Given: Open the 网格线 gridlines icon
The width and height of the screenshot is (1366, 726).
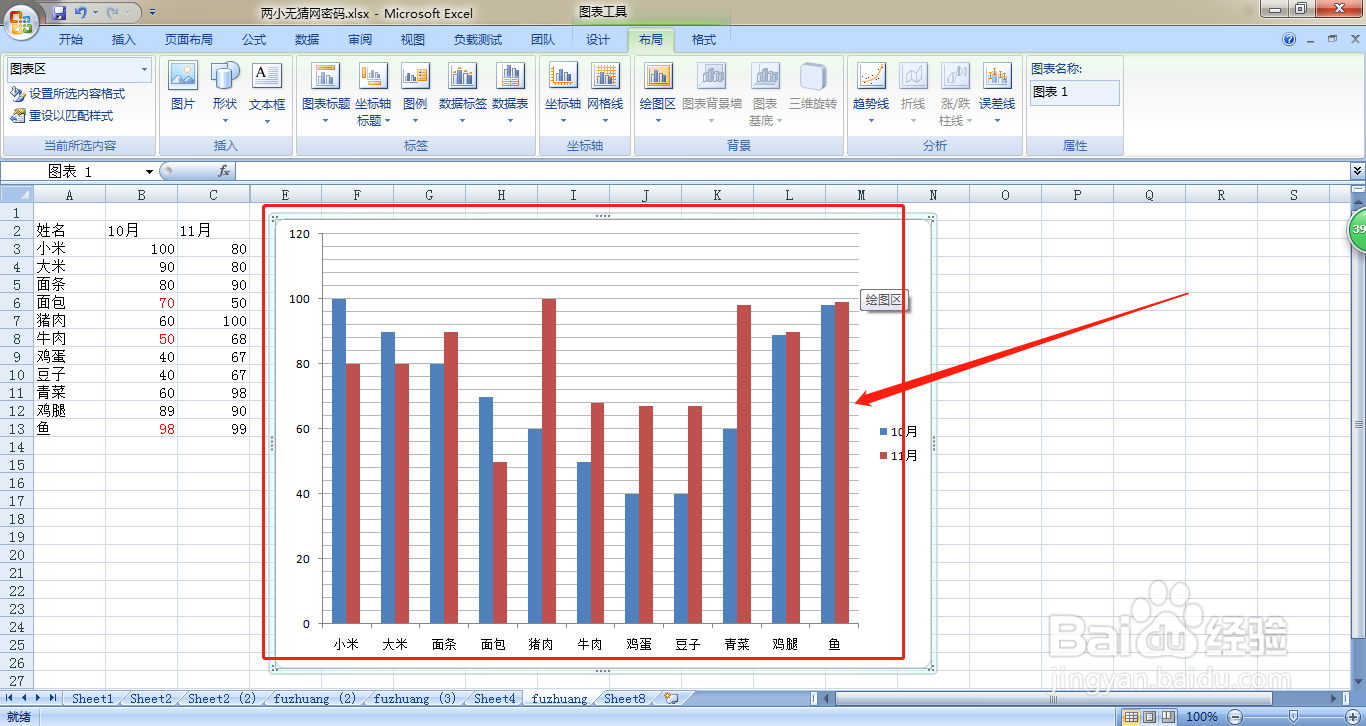Looking at the screenshot, I should 605,94.
